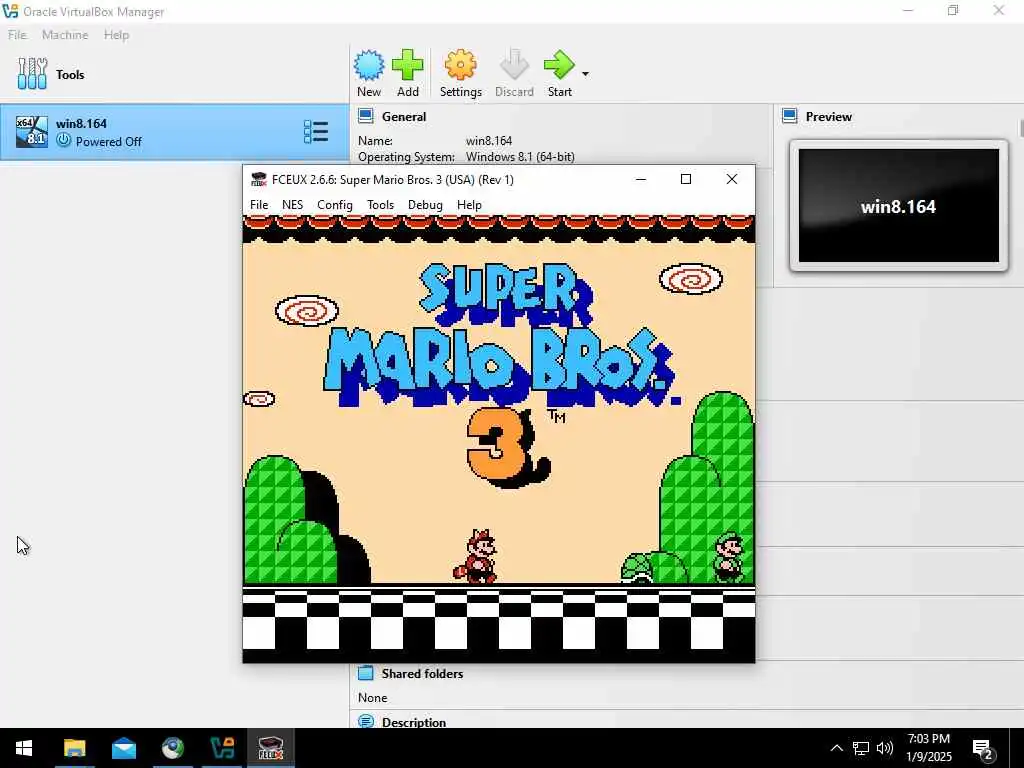Expand the Start button dropdown arrow
The height and width of the screenshot is (768, 1024).
[585, 74]
